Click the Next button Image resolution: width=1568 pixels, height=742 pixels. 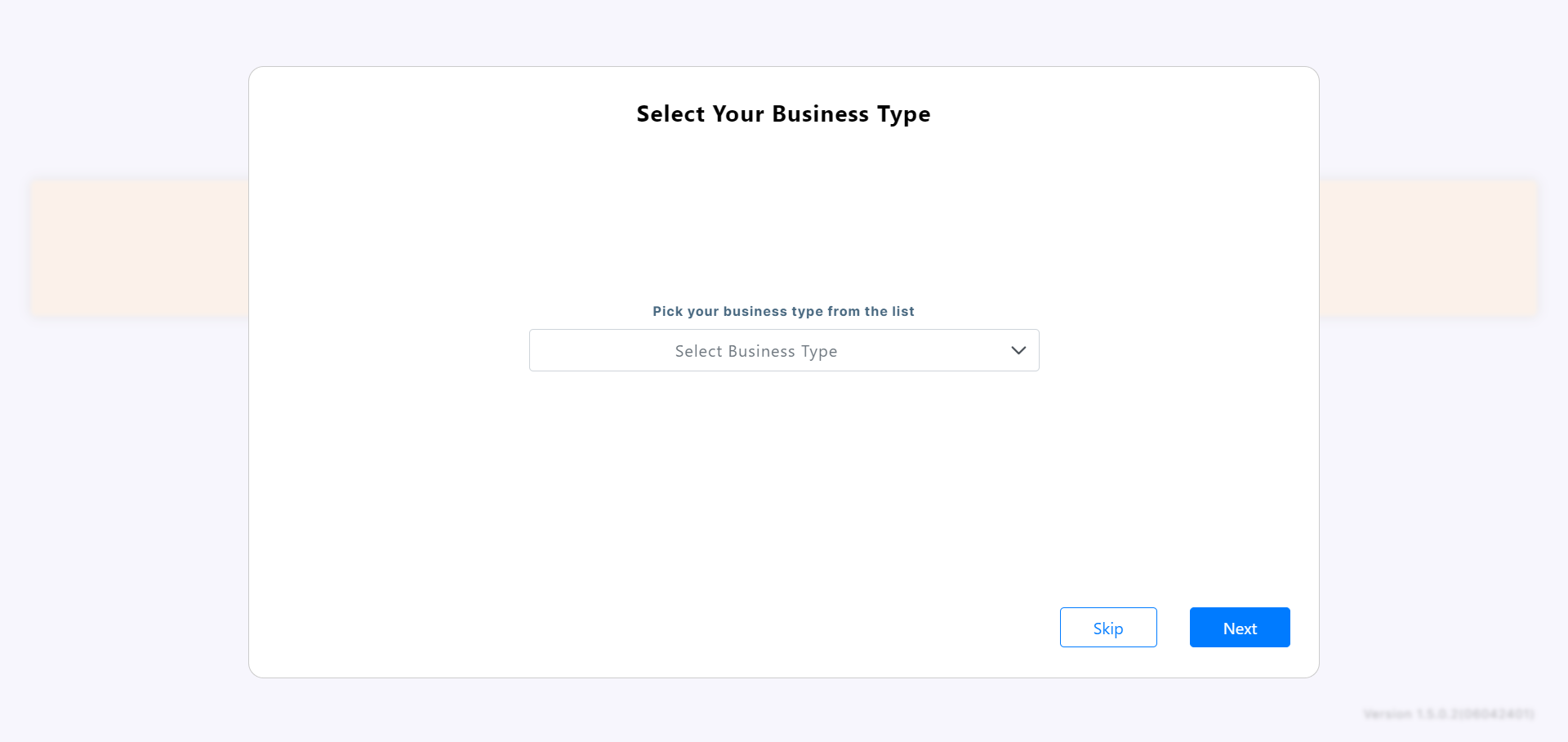pyautogui.click(x=1239, y=628)
